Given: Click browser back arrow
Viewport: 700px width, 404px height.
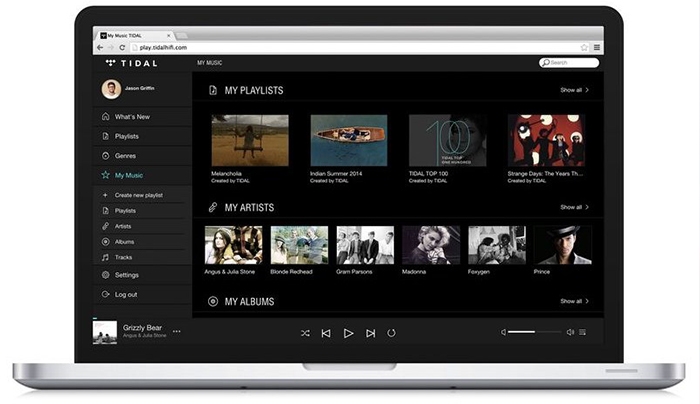Looking at the screenshot, I should (100, 47).
